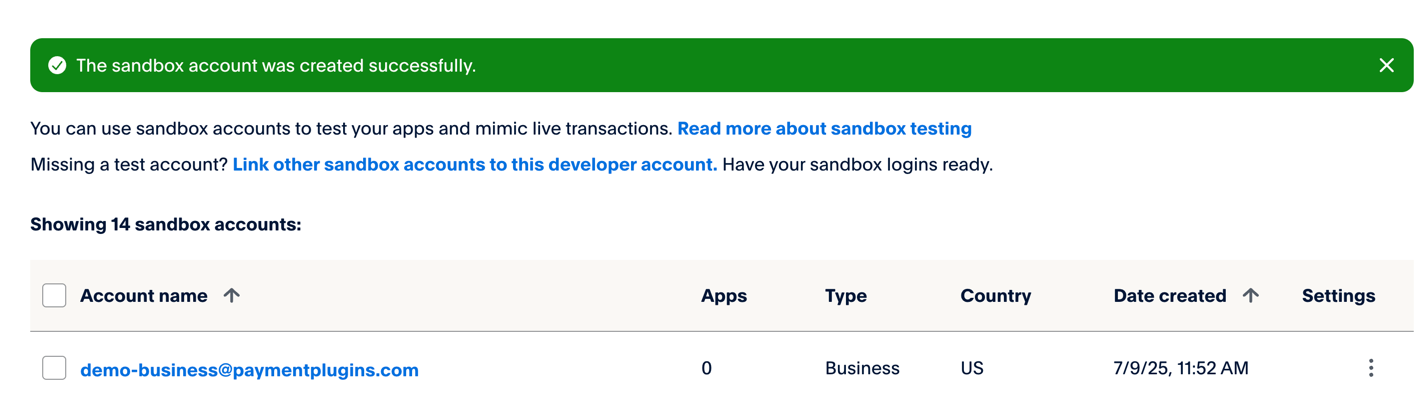Image resolution: width=1427 pixels, height=400 pixels.
Task: Click the 7/9/25, 11:52 AM date cell
Action: 1181,369
